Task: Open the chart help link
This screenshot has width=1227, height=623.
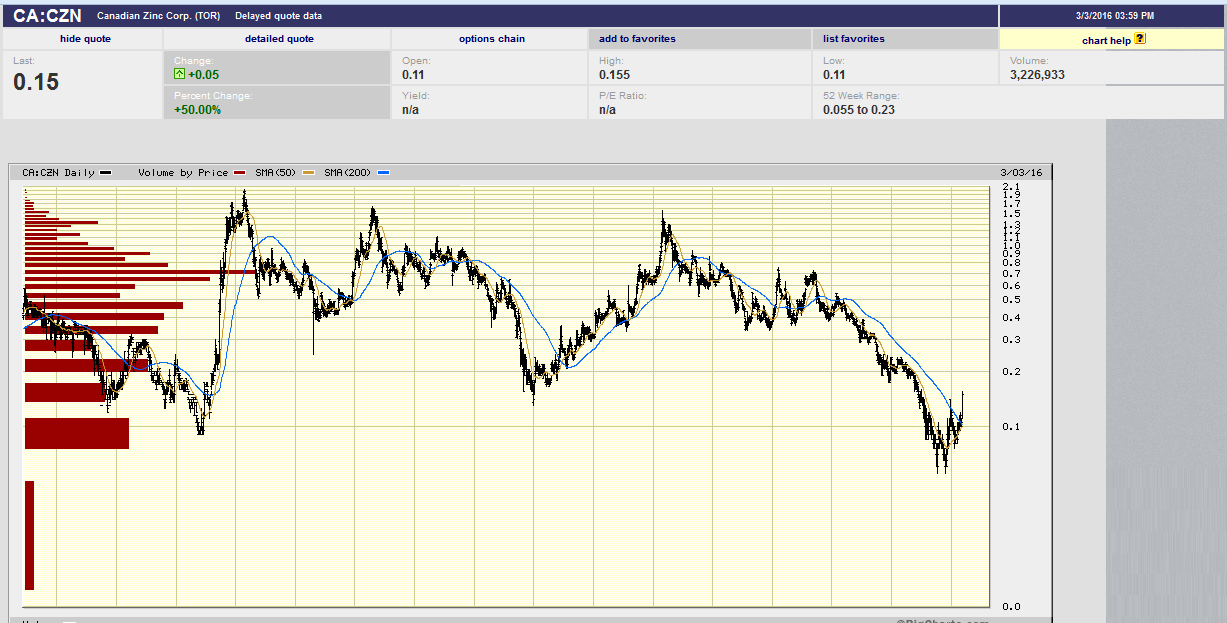Action: [x=1106, y=40]
